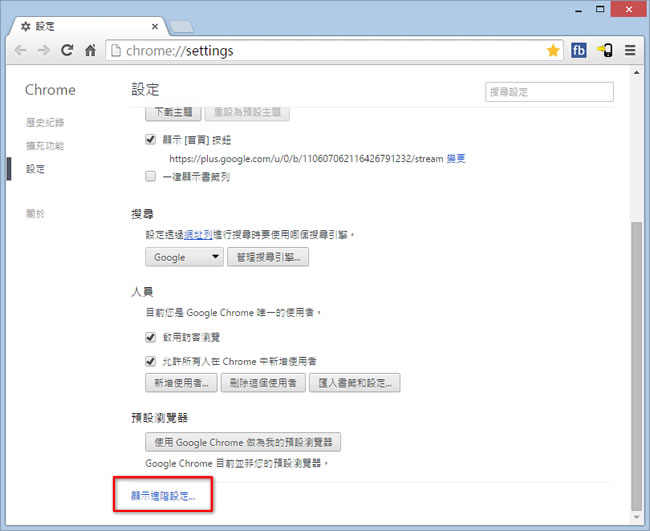This screenshot has width=650, height=531.
Task: Go forward using the forward arrow
Action: click(x=44, y=51)
